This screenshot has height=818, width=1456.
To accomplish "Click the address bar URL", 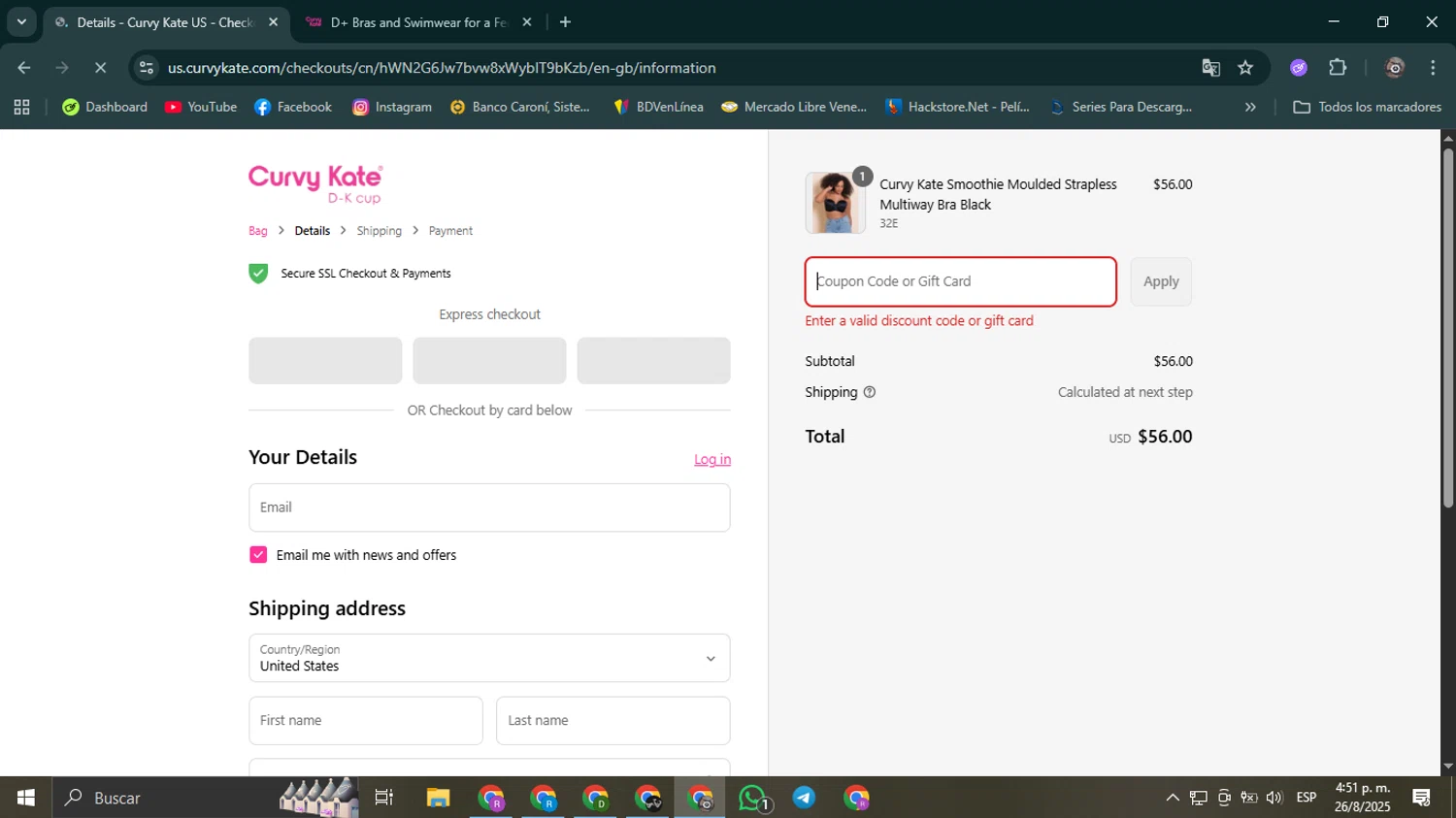I will [x=442, y=68].
